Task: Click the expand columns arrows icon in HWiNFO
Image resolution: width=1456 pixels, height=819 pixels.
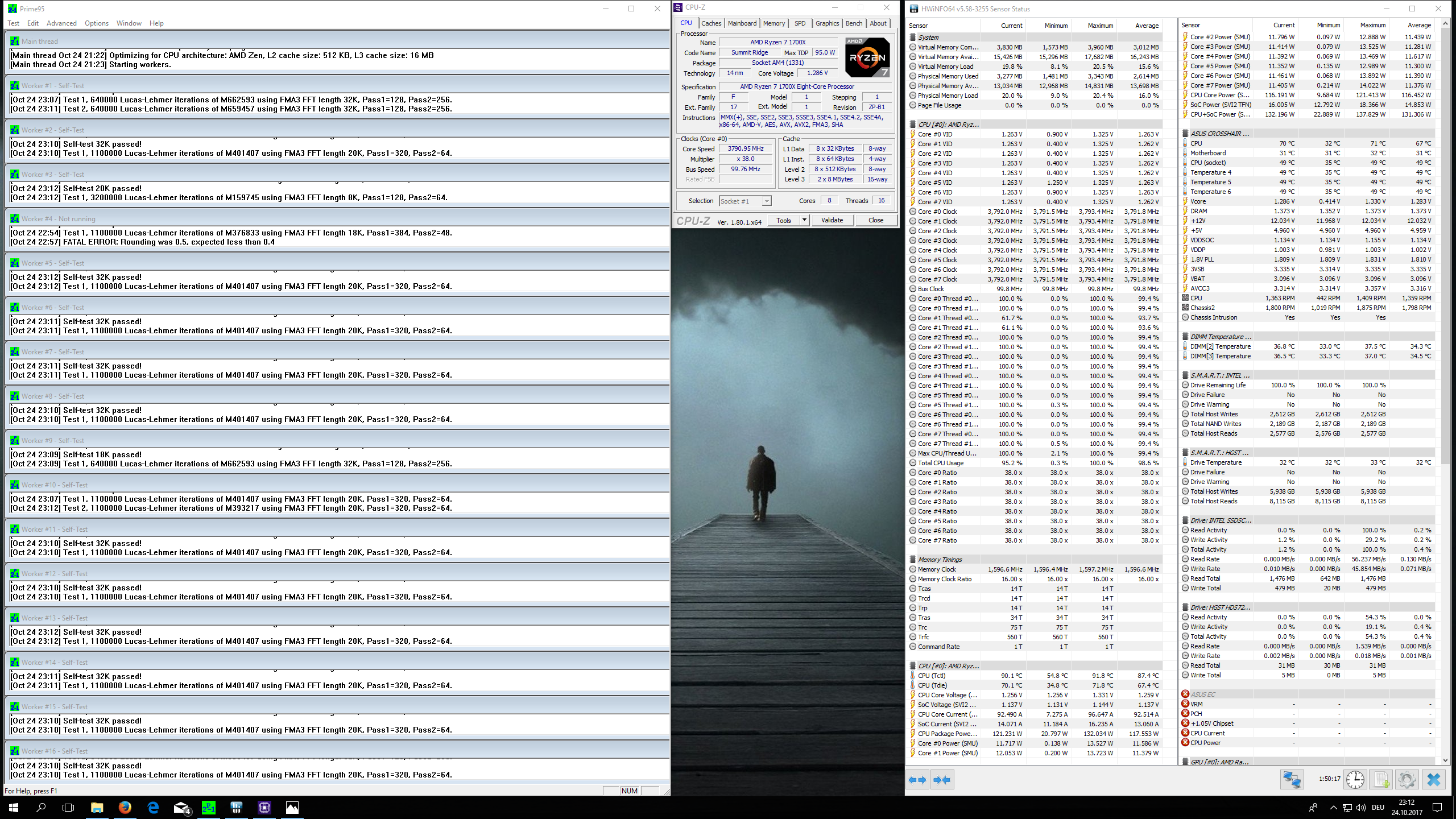Action: (x=917, y=780)
